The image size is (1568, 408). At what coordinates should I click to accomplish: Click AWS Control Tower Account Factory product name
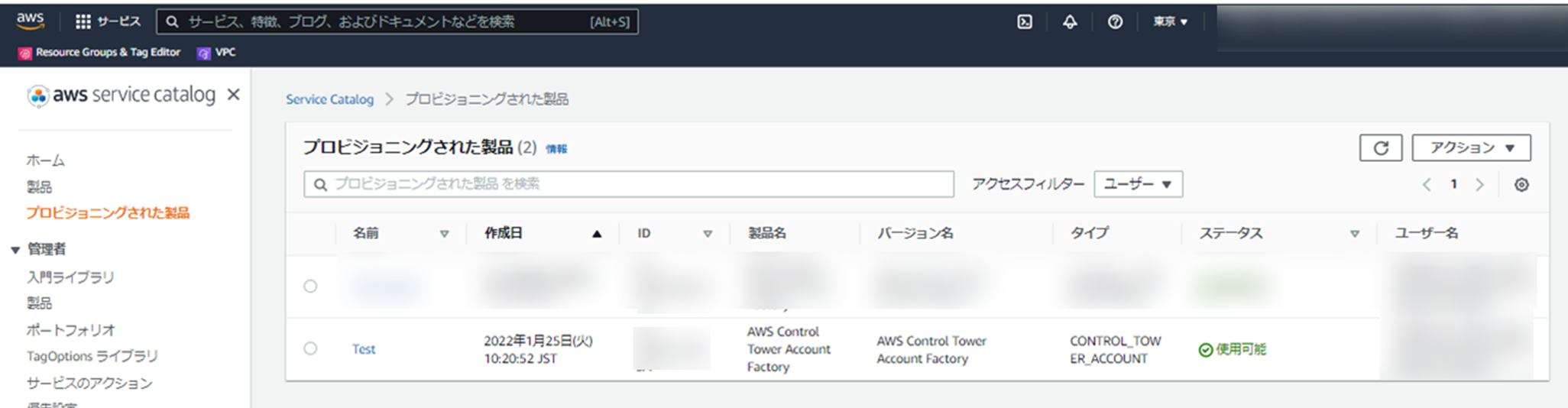[789, 349]
